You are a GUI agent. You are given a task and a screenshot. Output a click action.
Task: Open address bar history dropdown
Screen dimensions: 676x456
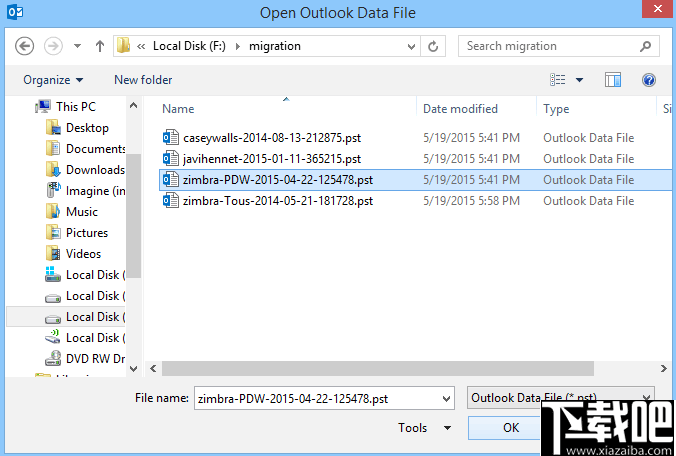coord(411,46)
